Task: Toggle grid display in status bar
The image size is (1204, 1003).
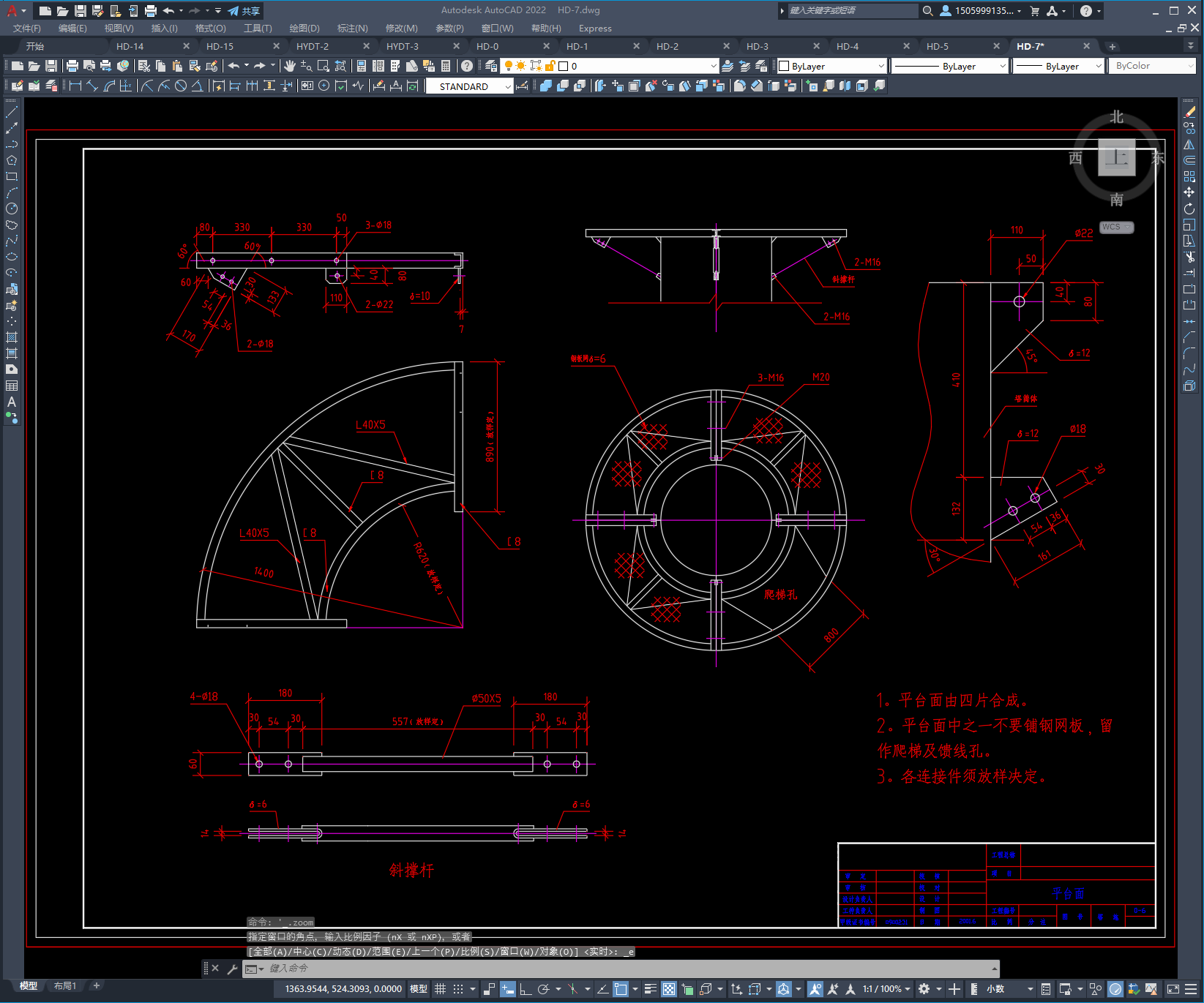Action: coord(440,989)
